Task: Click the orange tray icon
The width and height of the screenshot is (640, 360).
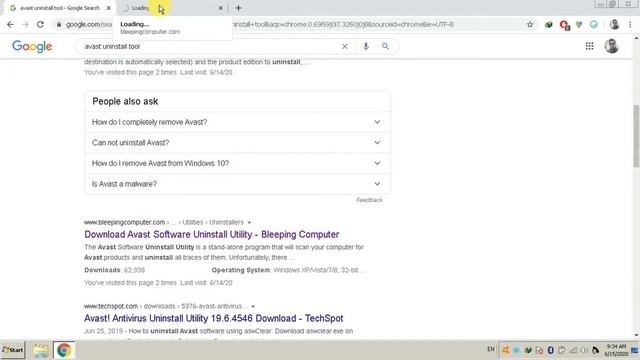Action: tap(505, 350)
